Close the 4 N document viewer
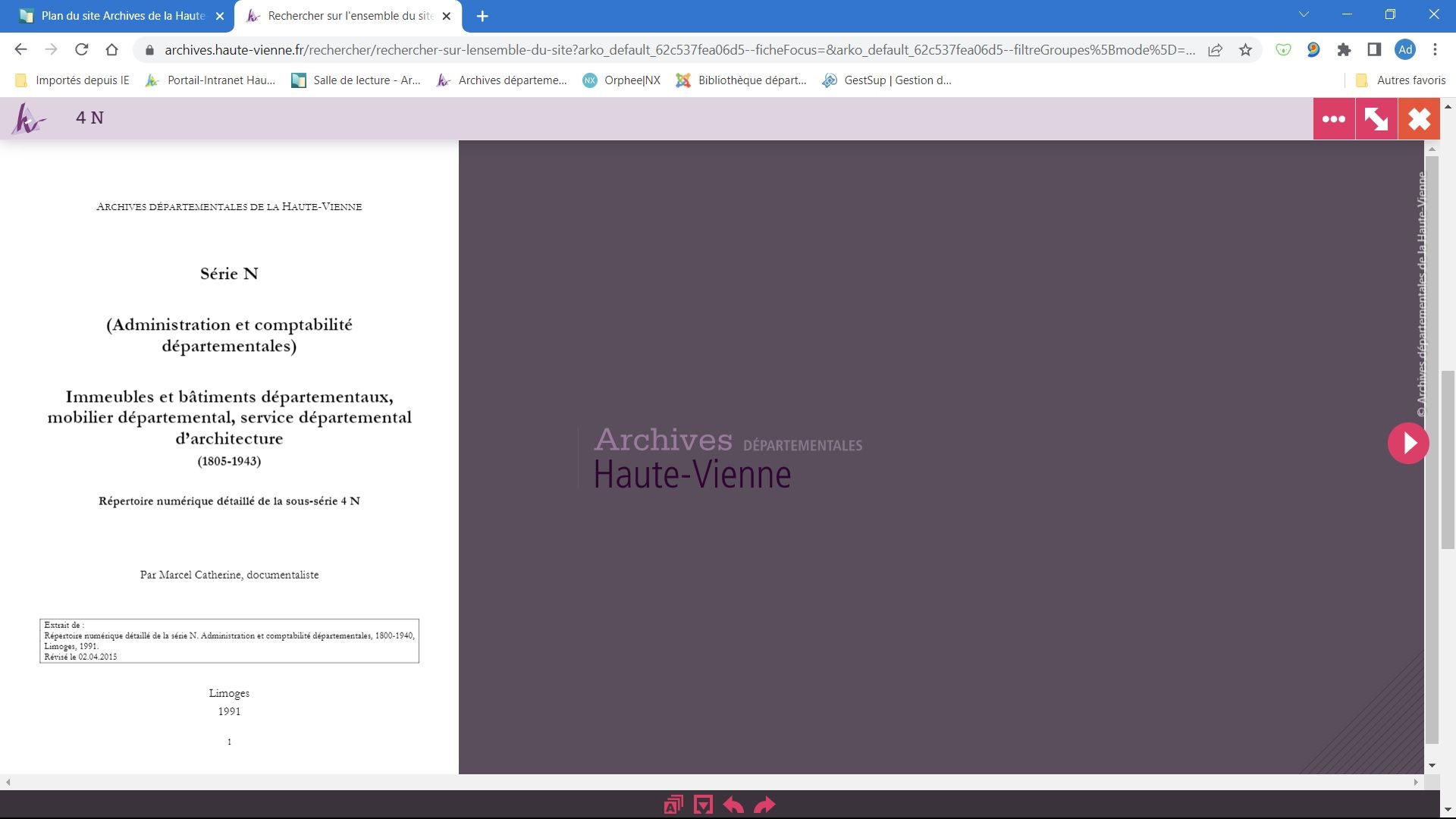The height and width of the screenshot is (819, 1456). pyautogui.click(x=1419, y=119)
